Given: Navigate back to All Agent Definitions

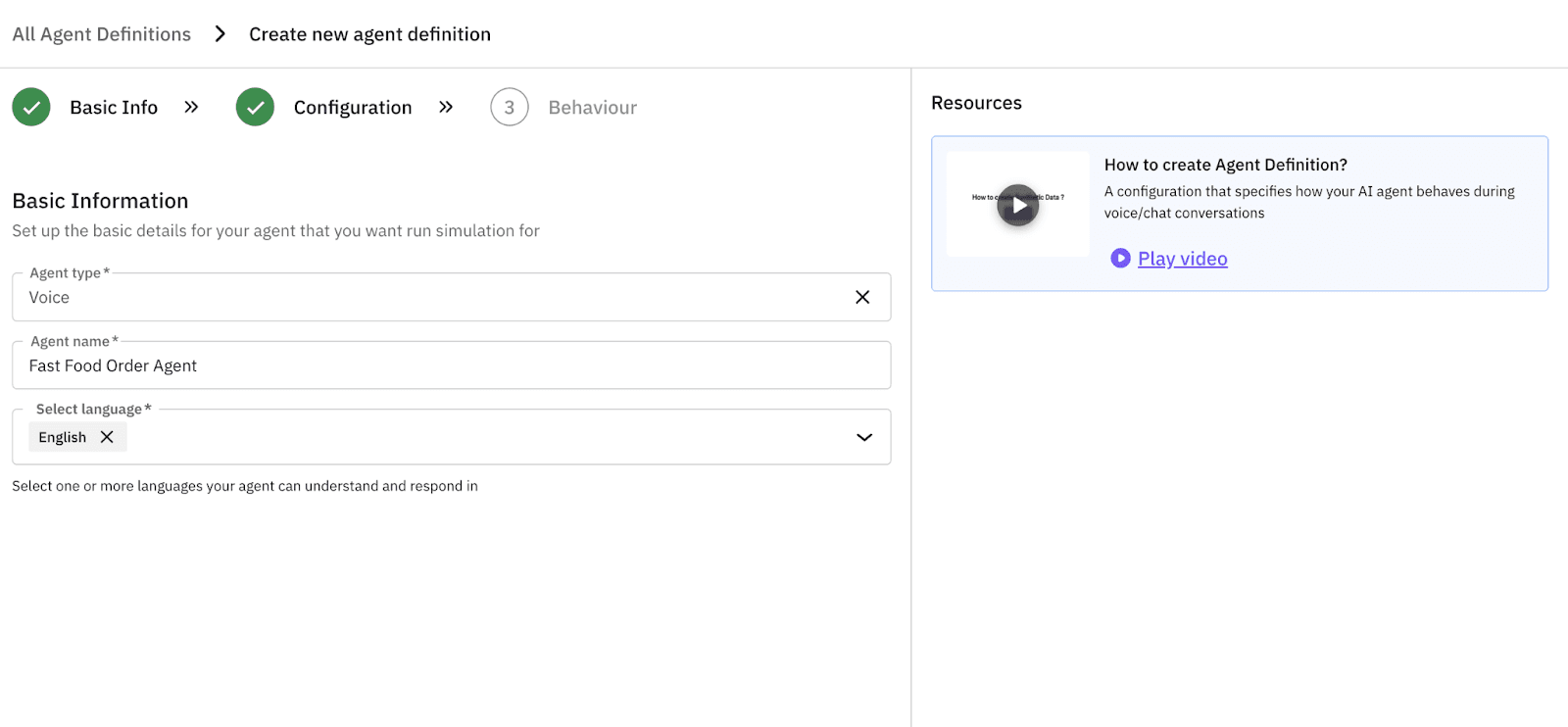Looking at the screenshot, I should (102, 34).
